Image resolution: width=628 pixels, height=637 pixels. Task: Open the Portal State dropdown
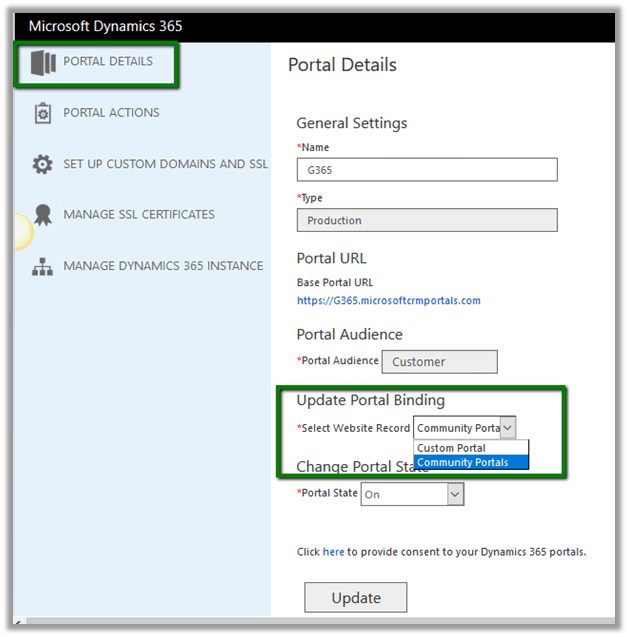pyautogui.click(x=412, y=494)
